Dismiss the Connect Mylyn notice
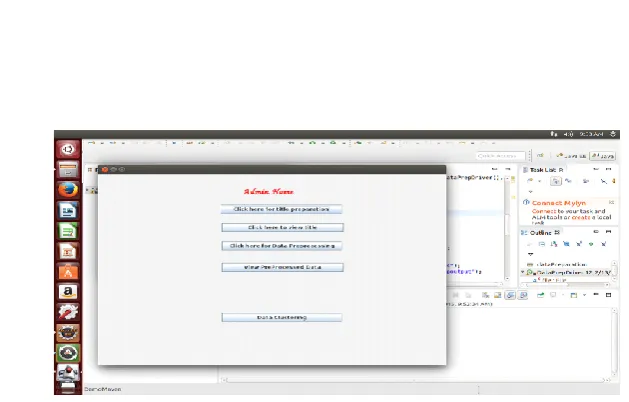629x402 pixels. pos(611,203)
